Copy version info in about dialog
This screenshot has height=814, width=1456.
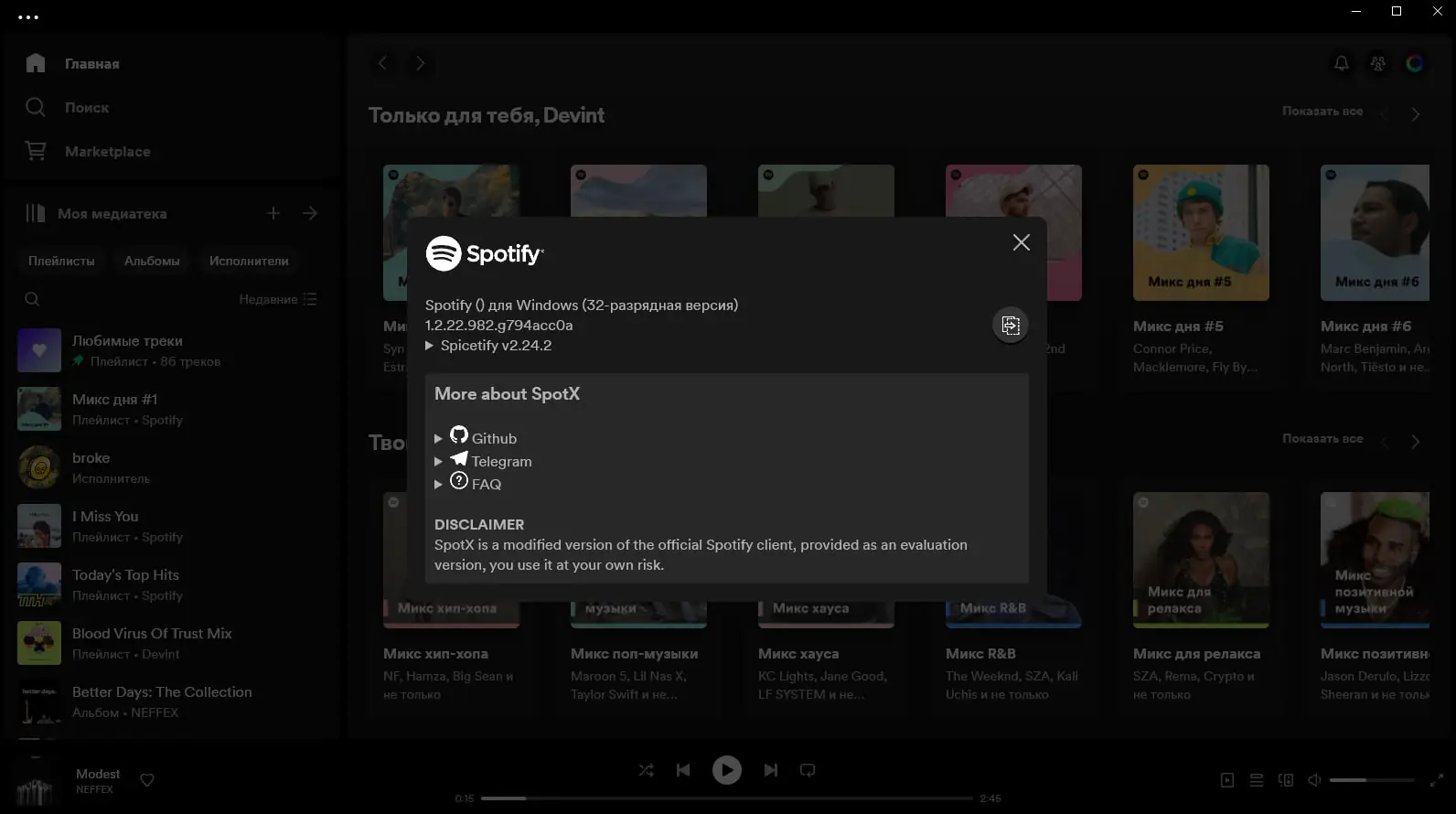click(x=1011, y=325)
